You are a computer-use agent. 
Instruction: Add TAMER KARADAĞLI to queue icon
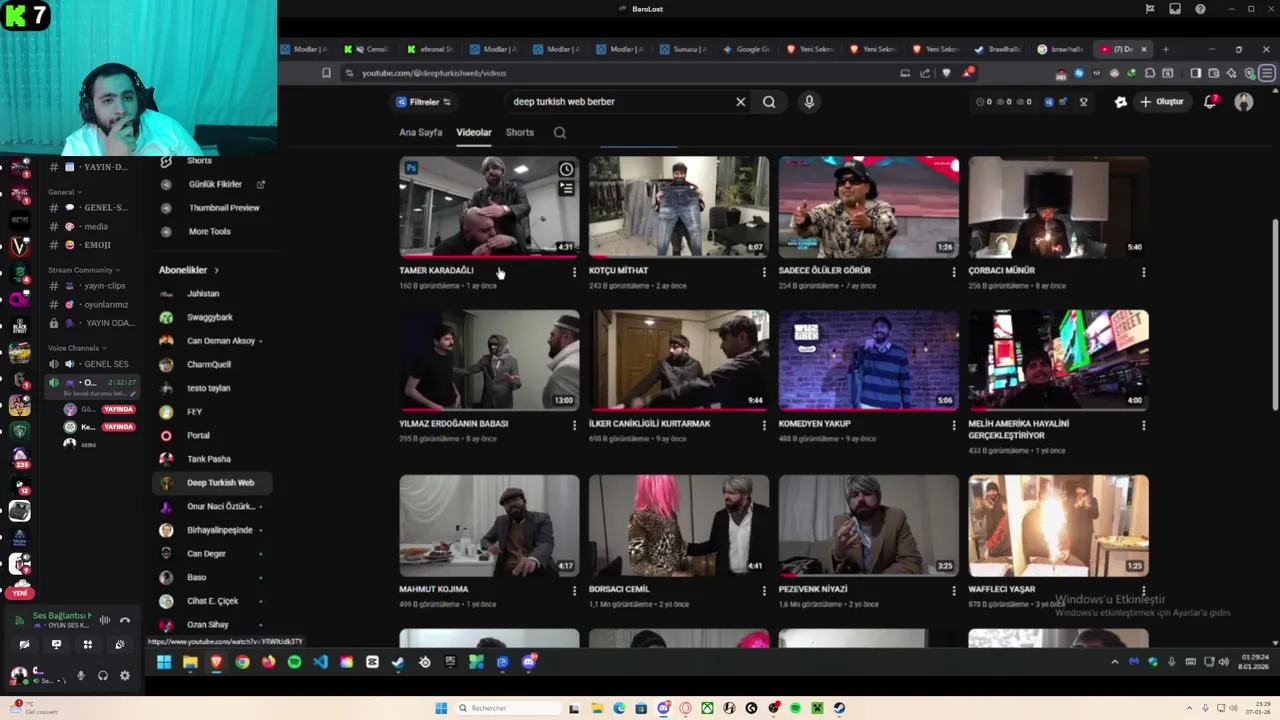point(566,188)
